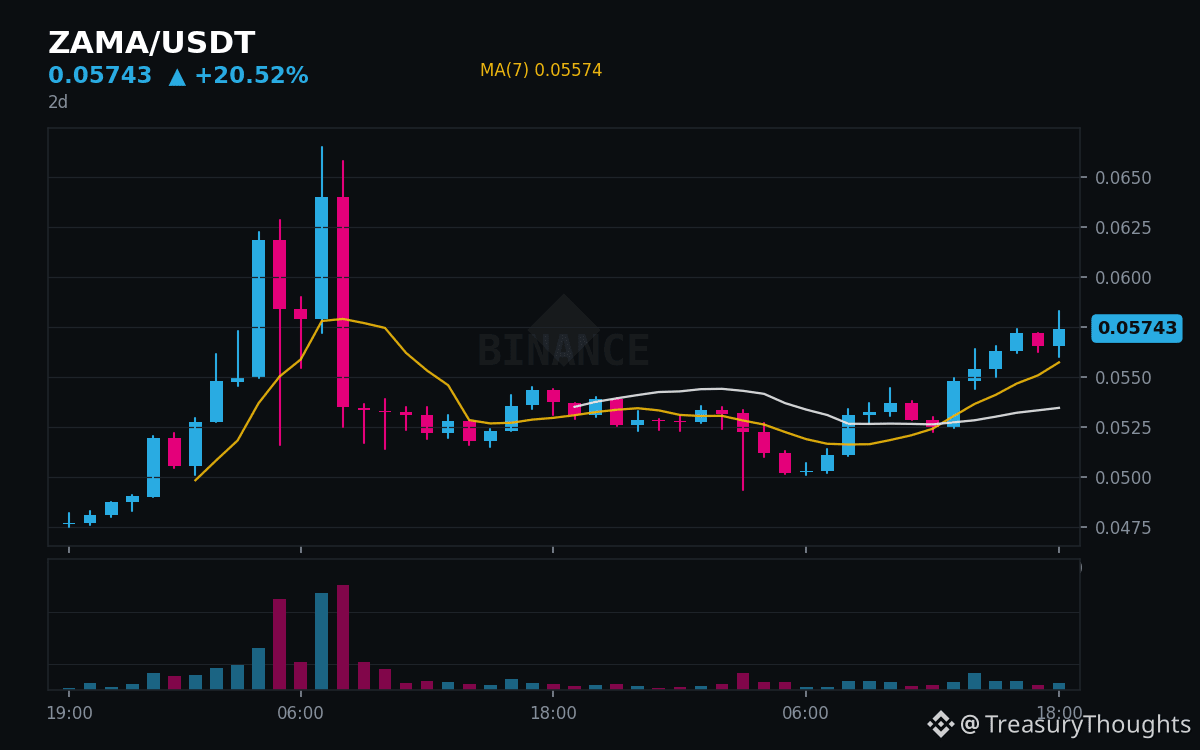Click the Binance logo beside TreasuryThoughts handle
Image resolution: width=1200 pixels, height=750 pixels.
point(941,724)
